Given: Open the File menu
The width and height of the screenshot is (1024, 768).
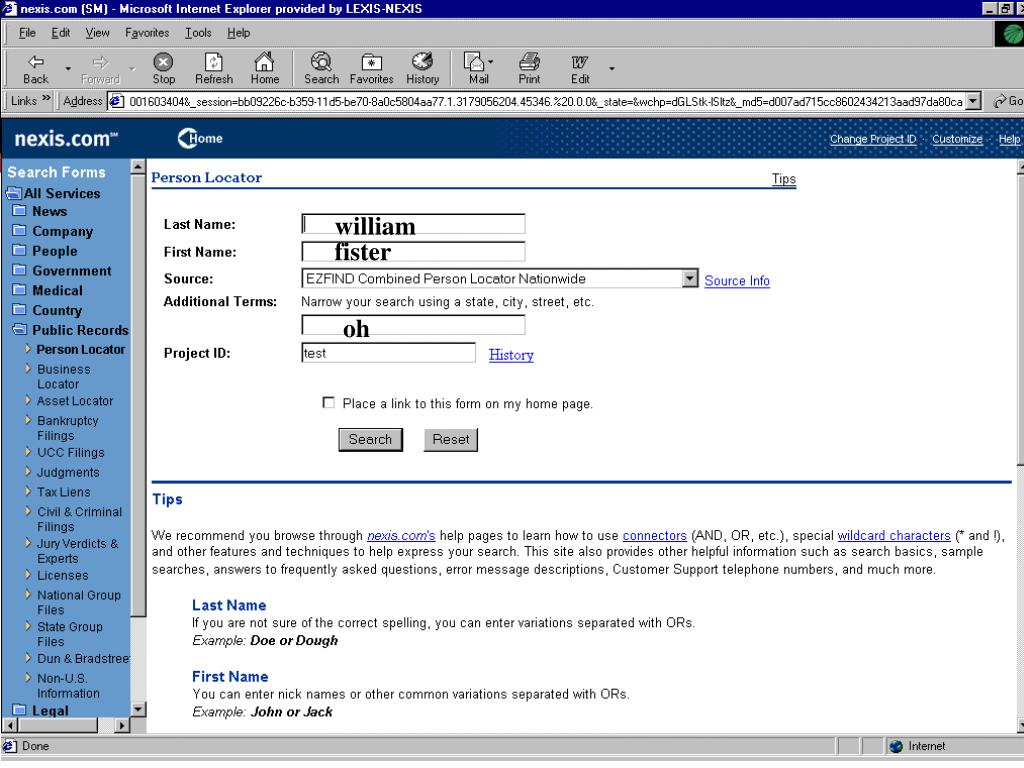Looking at the screenshot, I should click(x=27, y=33).
